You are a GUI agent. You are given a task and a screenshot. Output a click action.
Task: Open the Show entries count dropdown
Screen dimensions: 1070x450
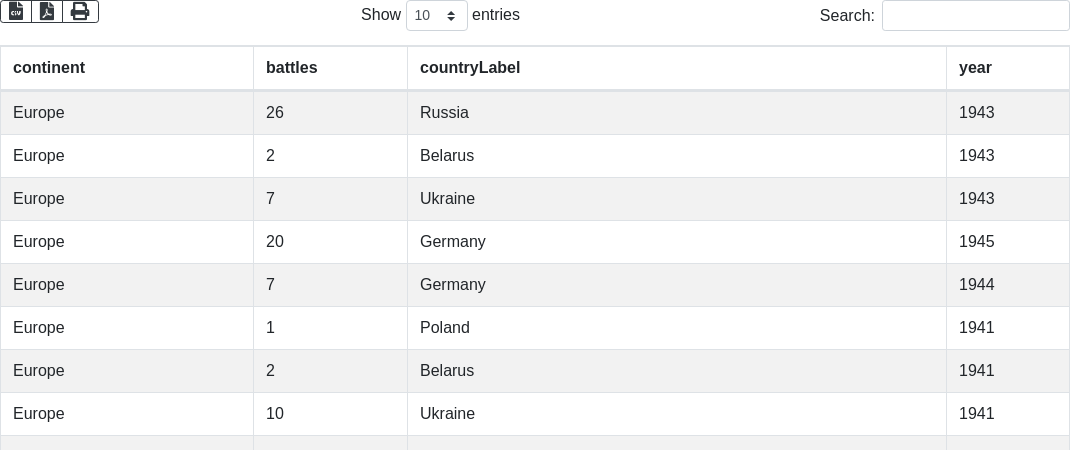tap(436, 16)
